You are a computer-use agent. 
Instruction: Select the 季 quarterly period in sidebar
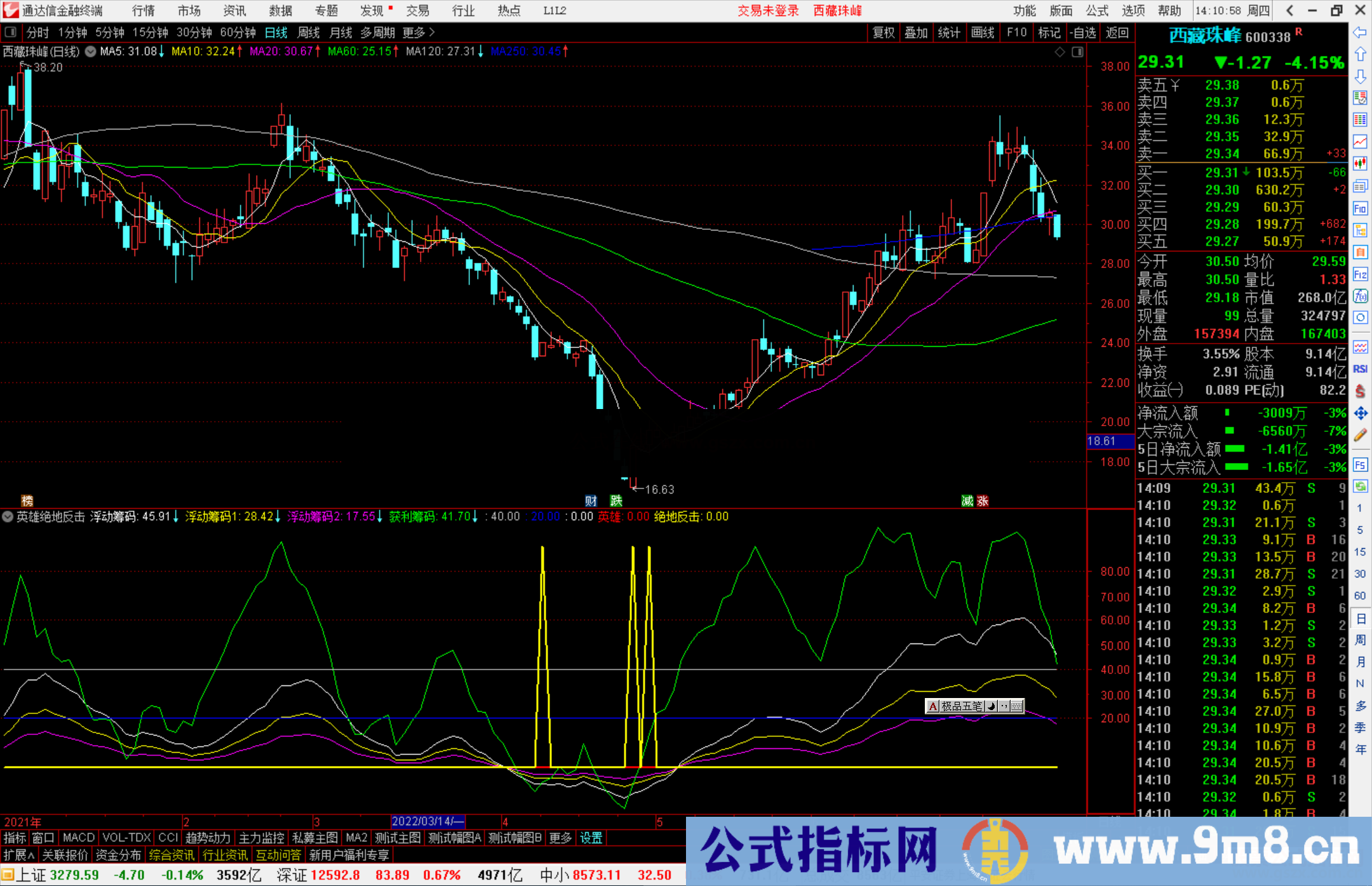[x=1361, y=727]
